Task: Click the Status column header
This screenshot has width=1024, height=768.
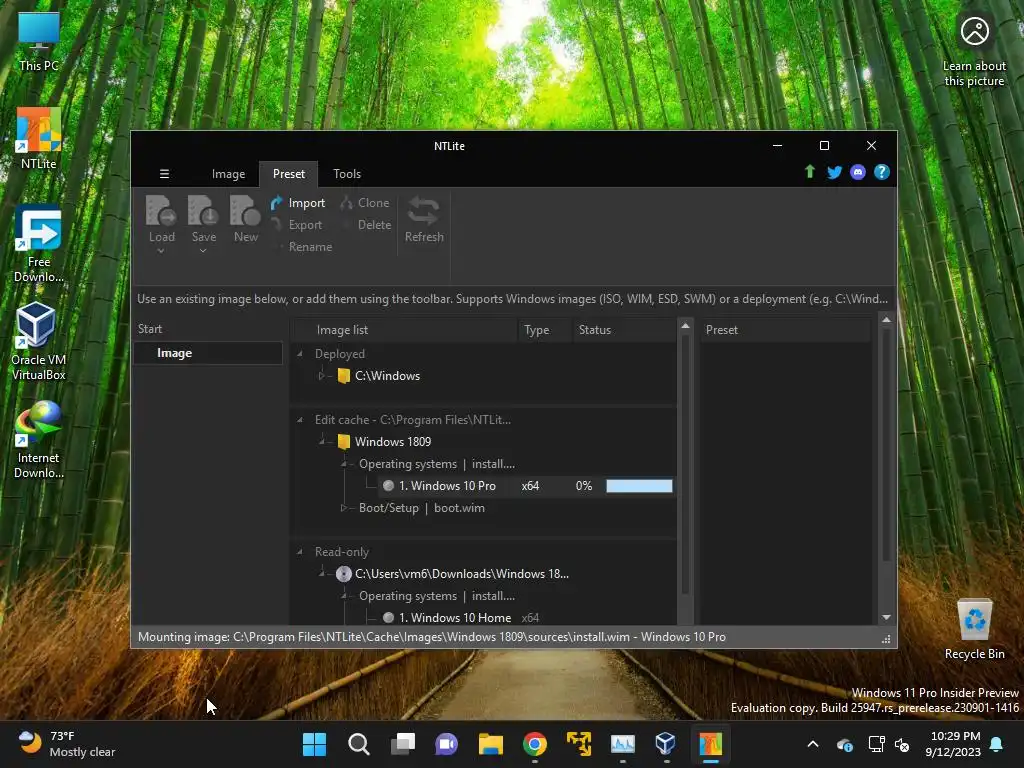Action: click(624, 330)
